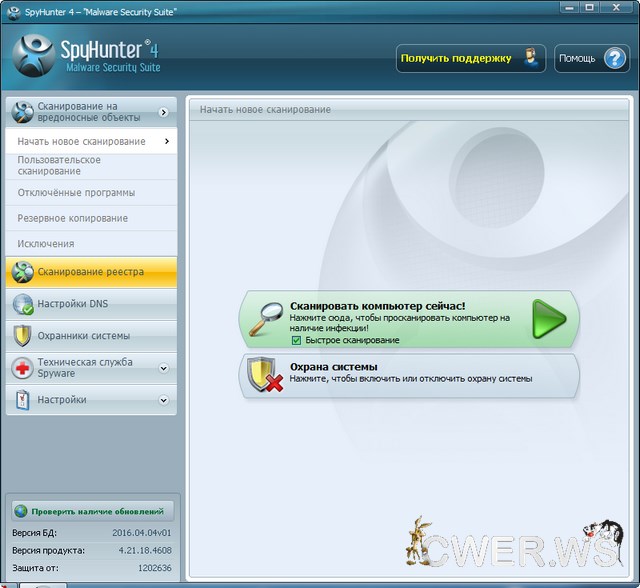Open 'Отключённые программы' menu item

pyautogui.click(x=76, y=193)
